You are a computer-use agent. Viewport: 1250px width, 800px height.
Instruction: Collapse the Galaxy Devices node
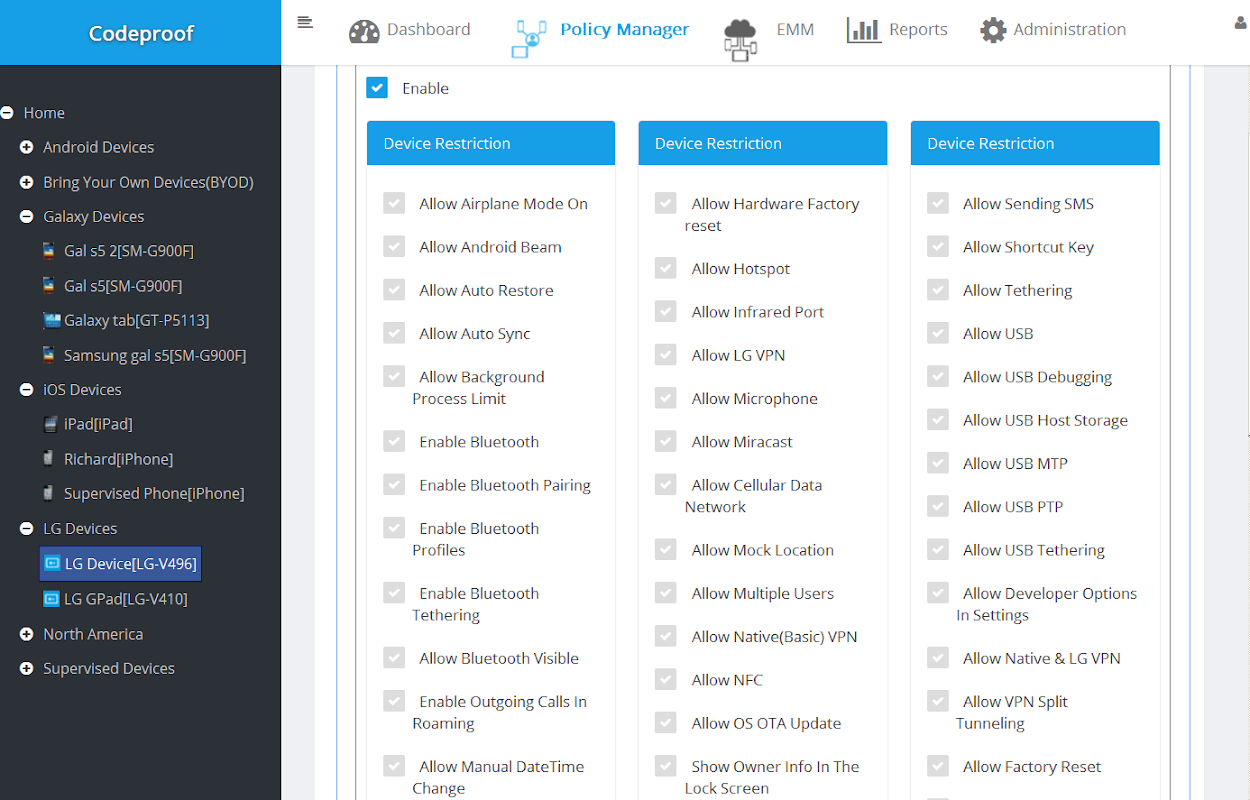(x=26, y=217)
